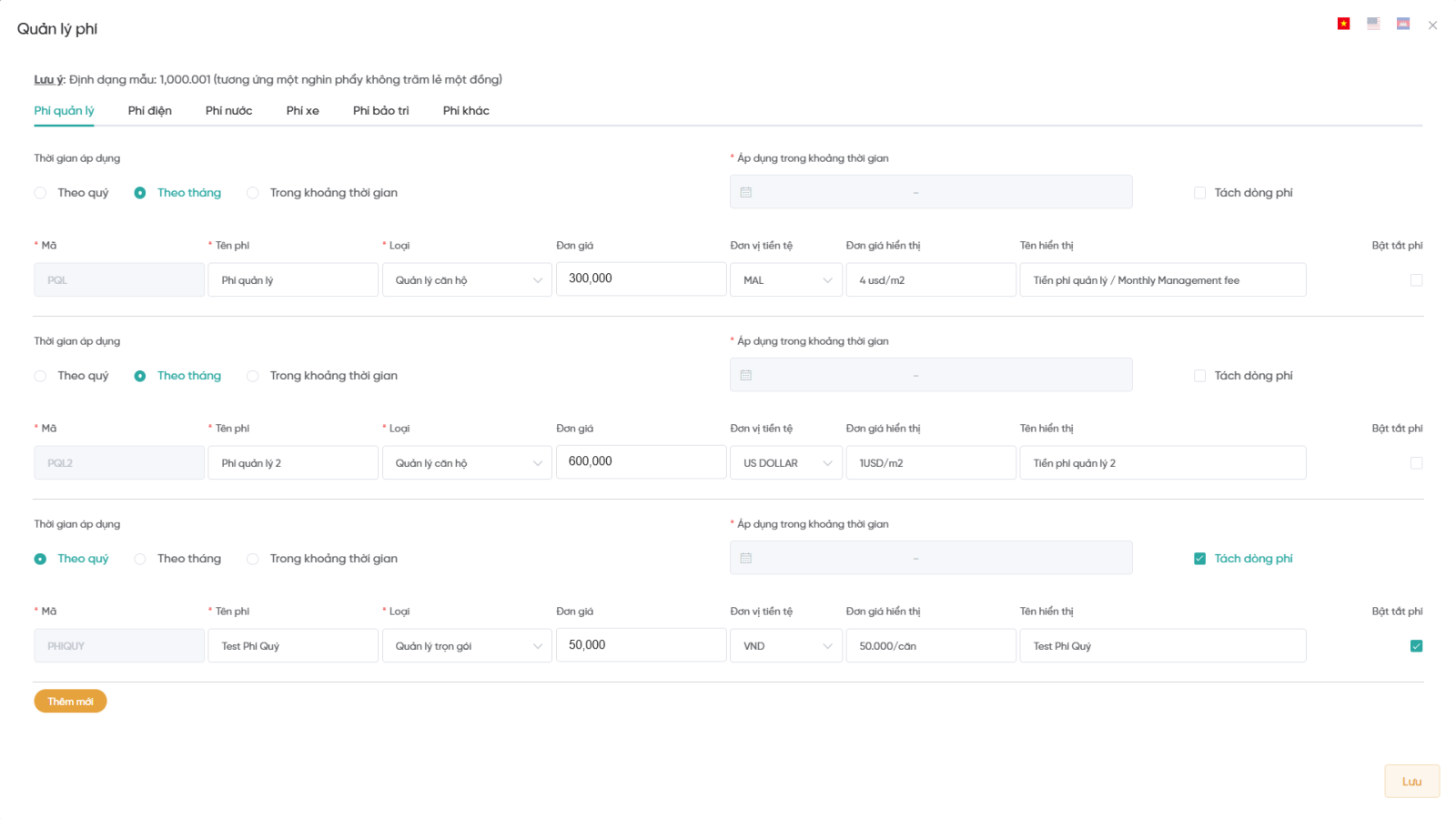This screenshot has width=1456, height=819.
Task: Switch language using the Vietnam flag
Action: click(1343, 24)
